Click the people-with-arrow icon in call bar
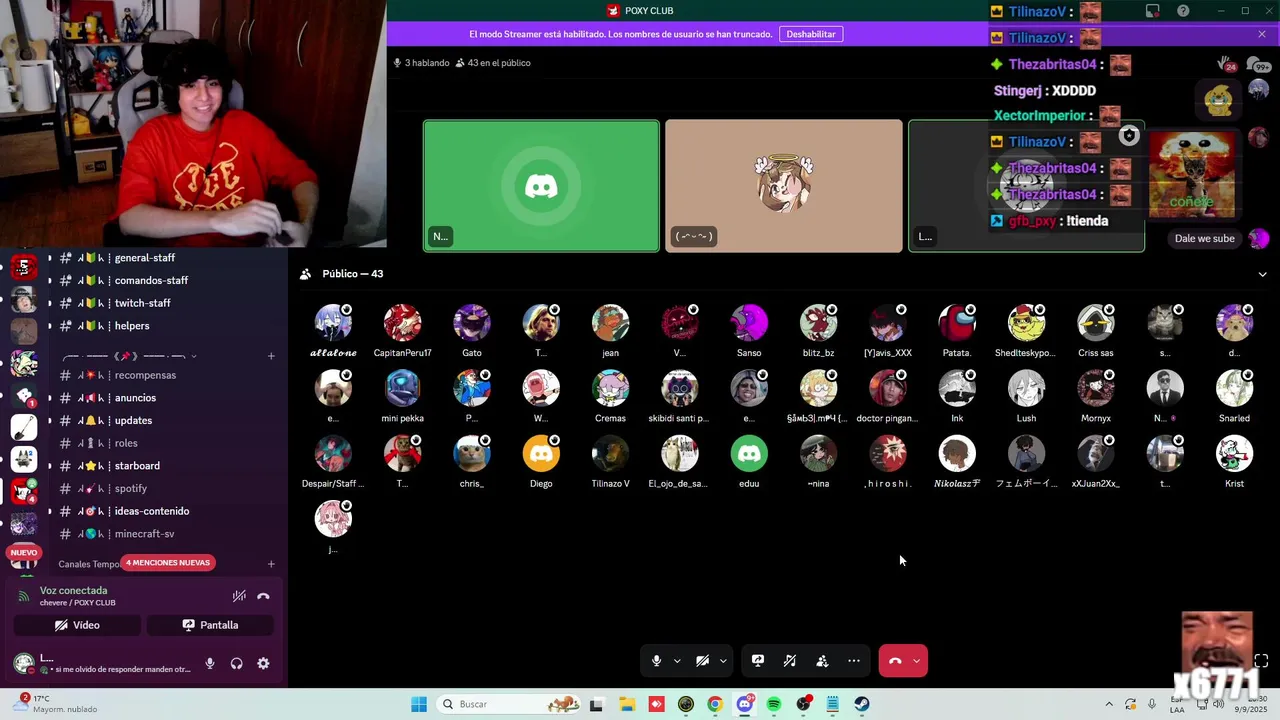This screenshot has width=1280, height=720. coord(822,661)
